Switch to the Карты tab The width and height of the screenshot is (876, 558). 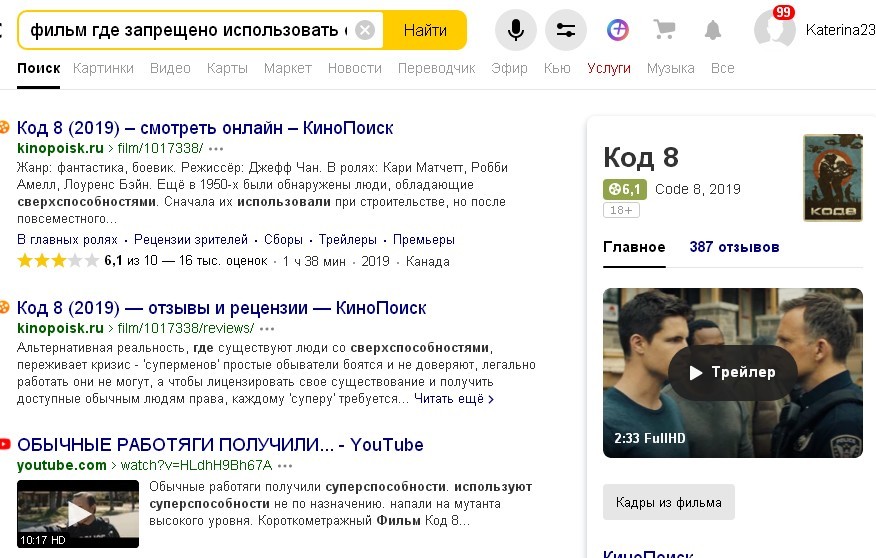227,68
